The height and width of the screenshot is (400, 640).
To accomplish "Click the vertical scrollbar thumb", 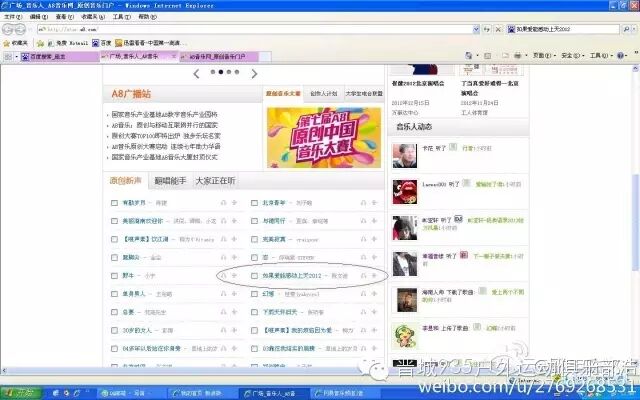I will [636, 222].
